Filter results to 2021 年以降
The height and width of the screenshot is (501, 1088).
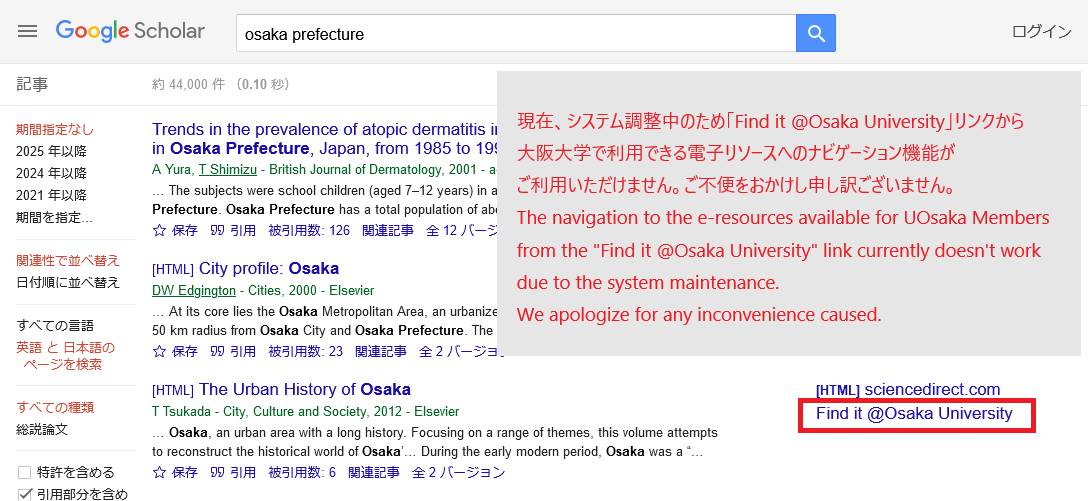point(51,195)
